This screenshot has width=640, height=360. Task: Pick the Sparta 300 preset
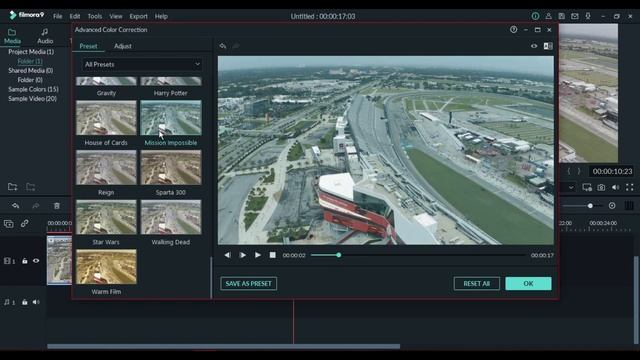click(x=171, y=167)
